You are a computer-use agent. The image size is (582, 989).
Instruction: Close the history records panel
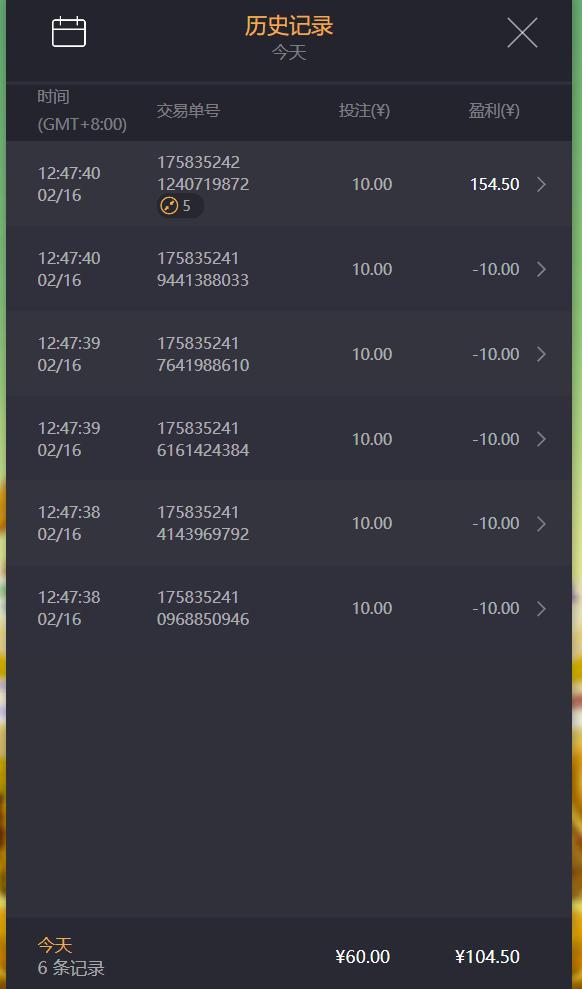[x=522, y=33]
